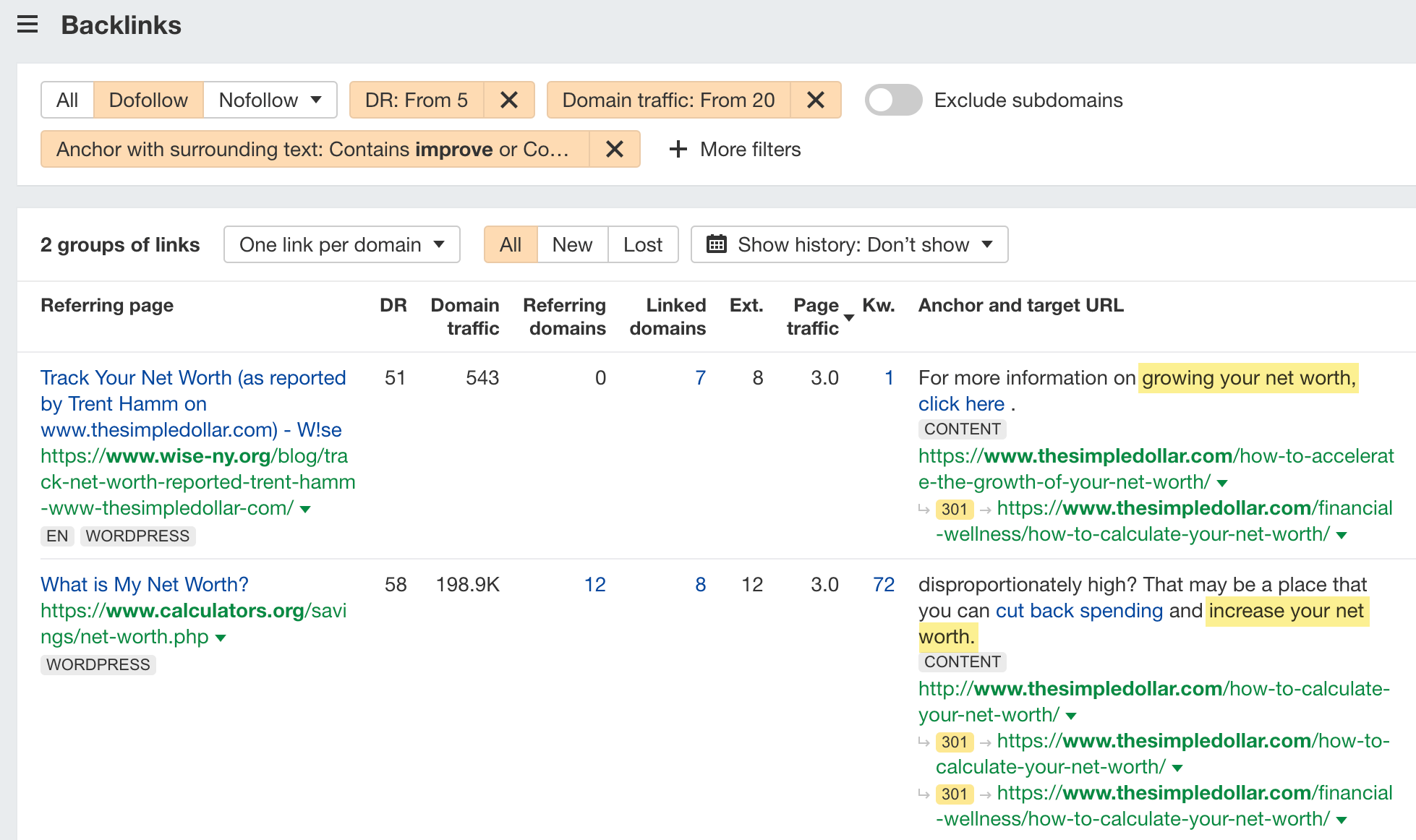Click the last 301 badge on the calculators.org row
1416x840 pixels.
click(x=953, y=793)
